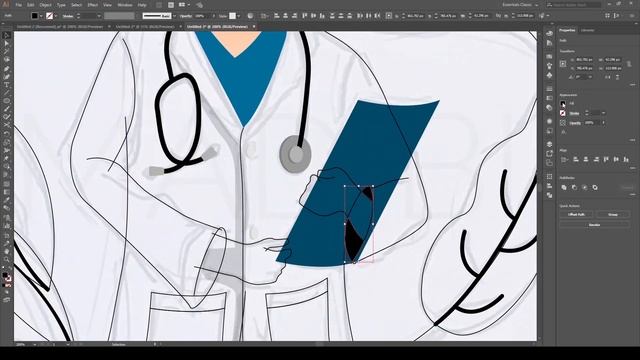Click the stroke weight stepper in control bar

[78, 16]
